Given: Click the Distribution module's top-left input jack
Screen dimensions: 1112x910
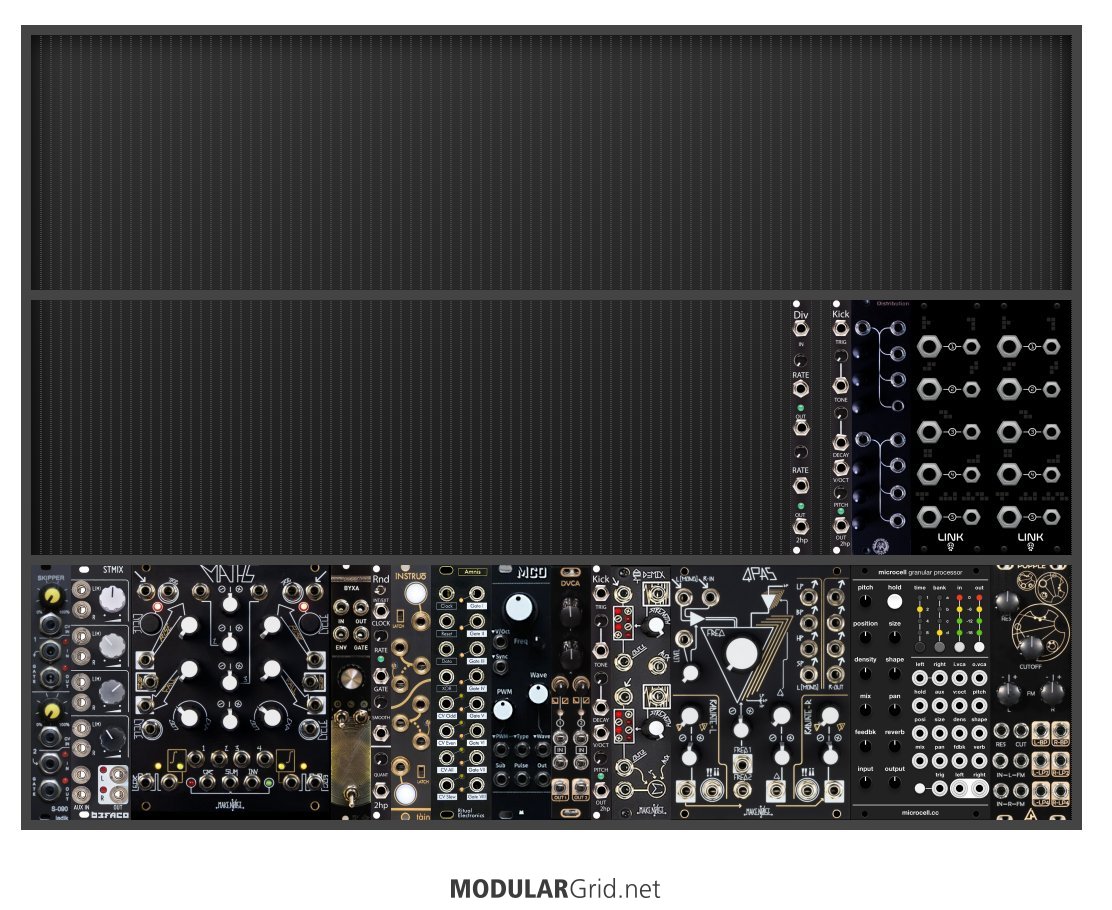Looking at the screenshot, I should (863, 328).
